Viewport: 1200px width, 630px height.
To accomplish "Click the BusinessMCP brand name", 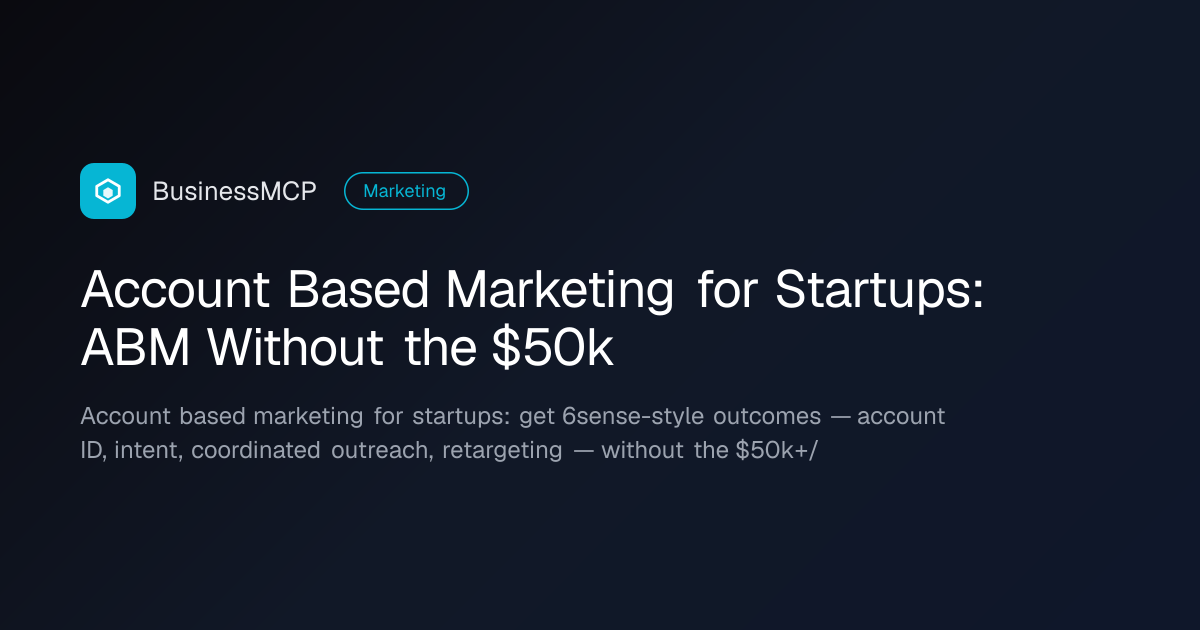I will tap(234, 192).
